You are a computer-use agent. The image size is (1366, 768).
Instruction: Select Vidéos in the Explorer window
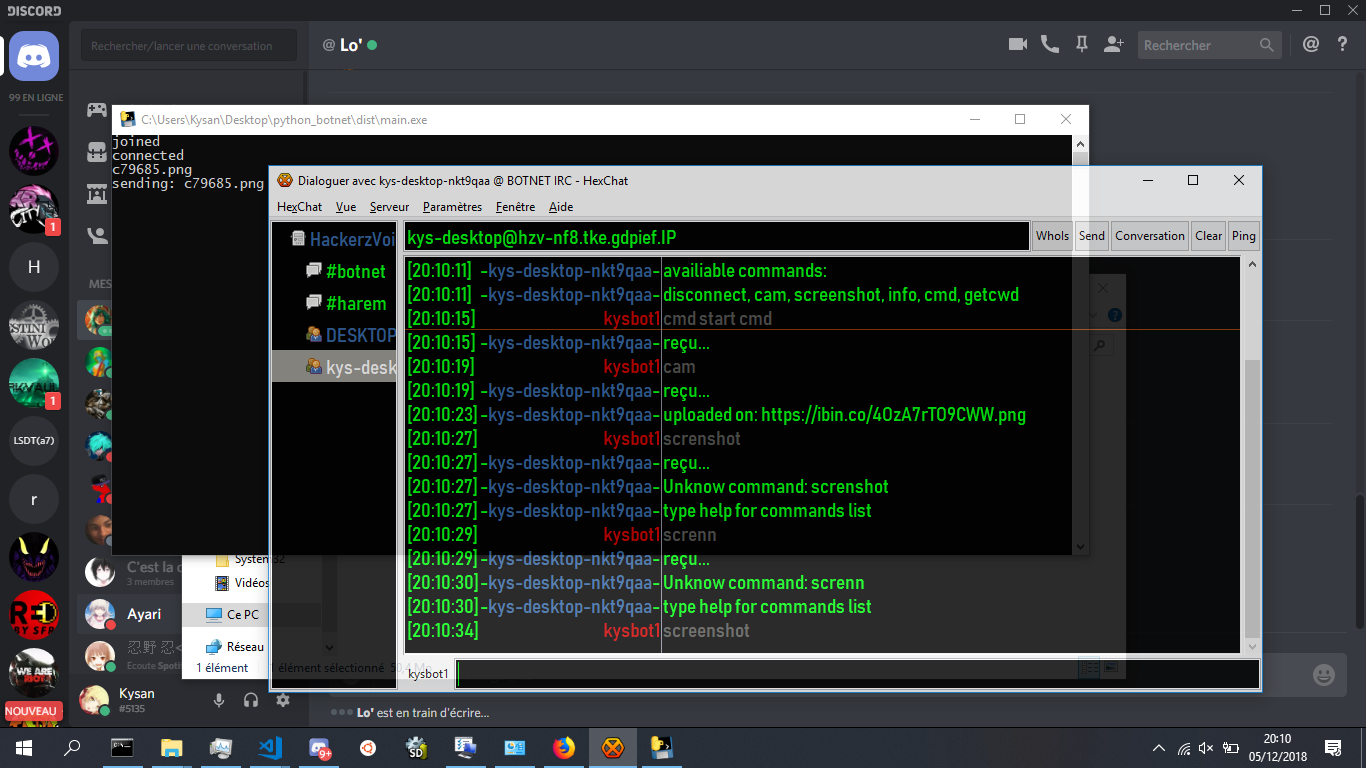coord(241,583)
